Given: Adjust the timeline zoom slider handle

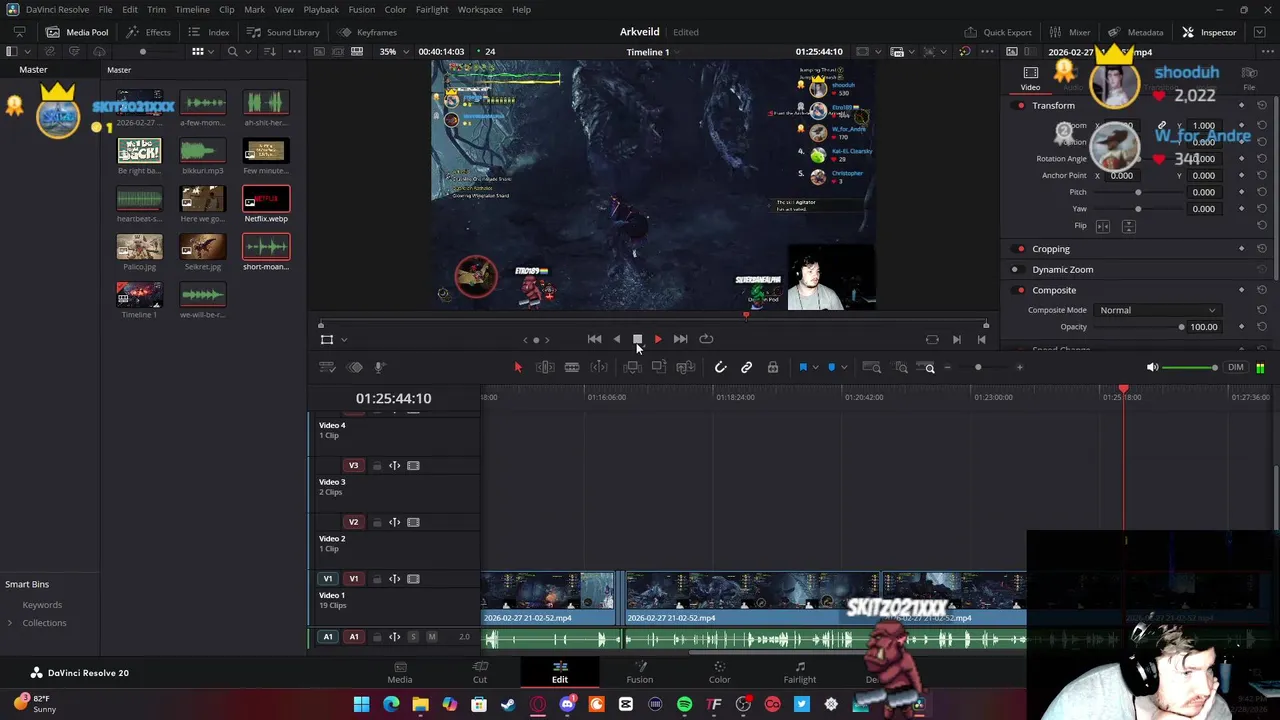Looking at the screenshot, I should coord(978,368).
